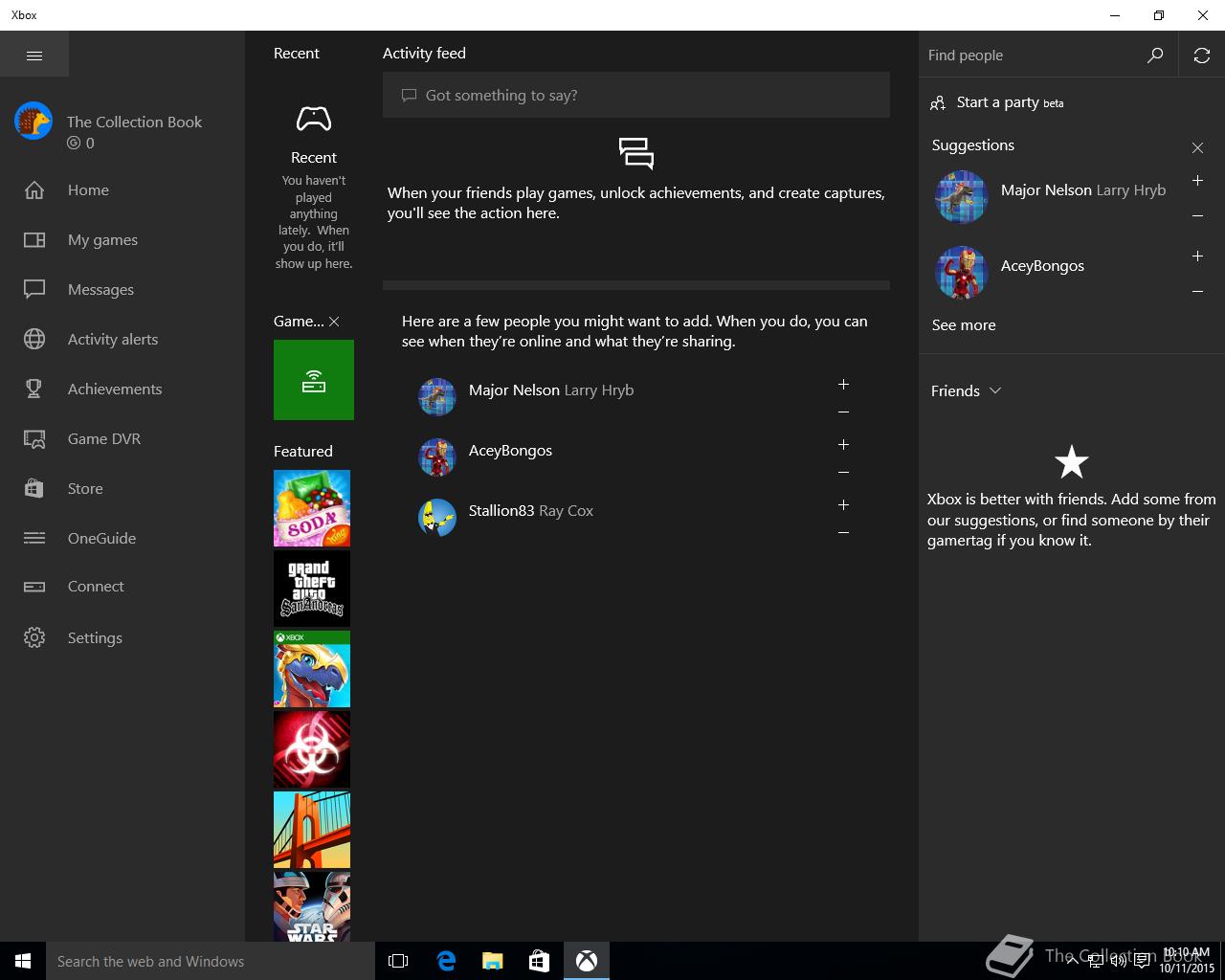The image size is (1225, 980).
Task: Add Major Nelson from Suggestions panel
Action: tap(1197, 181)
